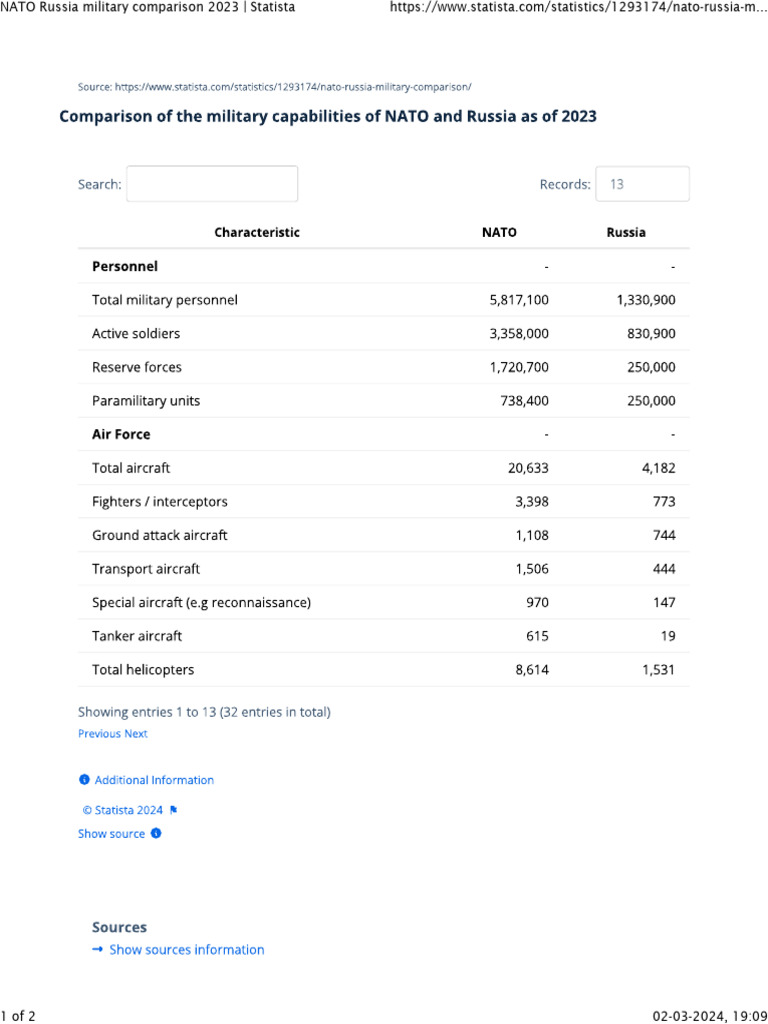Screen dimensions: 768x1024
Task: Expand Show sources information
Action: (x=187, y=950)
